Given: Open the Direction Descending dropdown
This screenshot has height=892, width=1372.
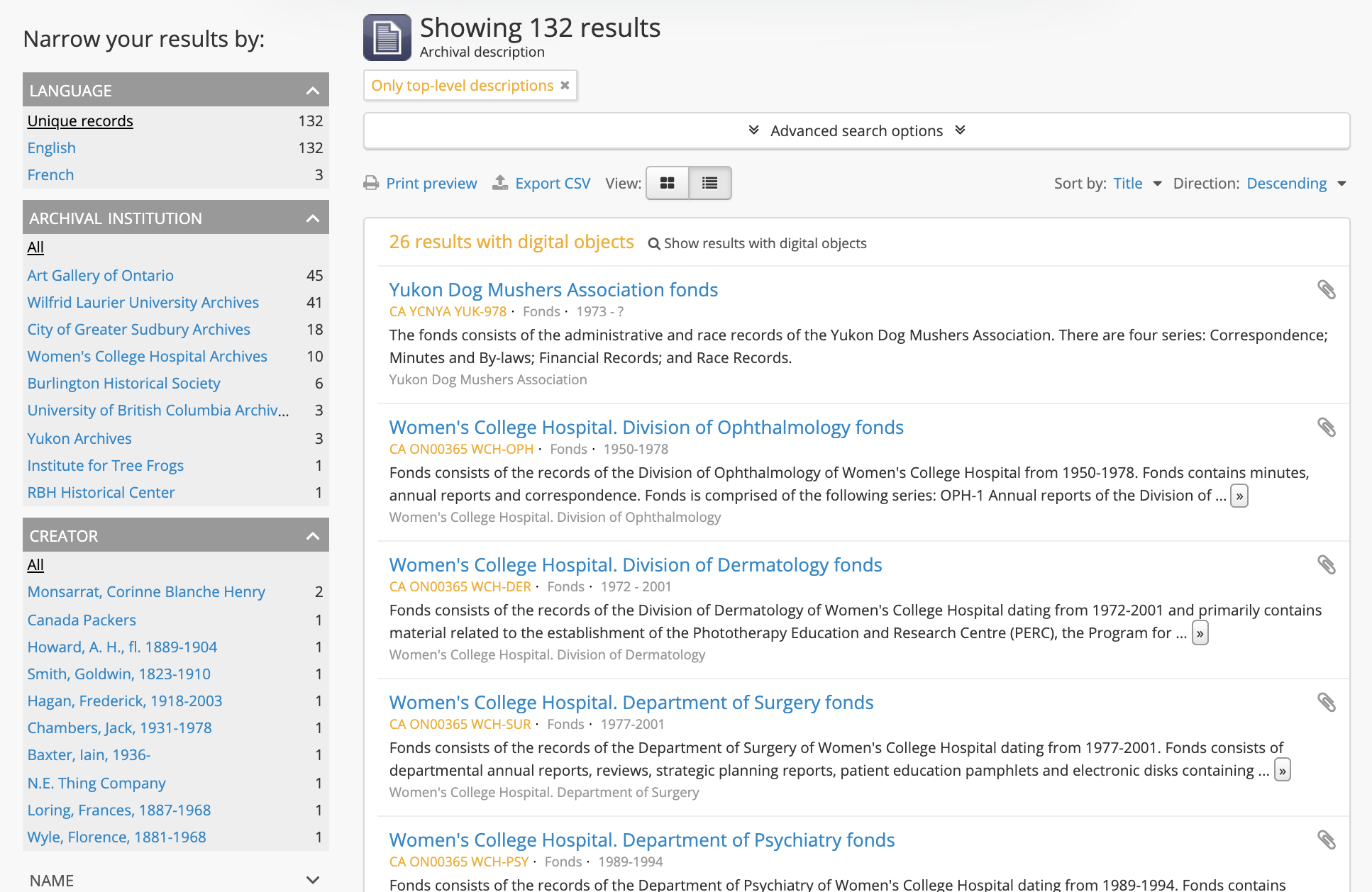Looking at the screenshot, I should pyautogui.click(x=1295, y=183).
